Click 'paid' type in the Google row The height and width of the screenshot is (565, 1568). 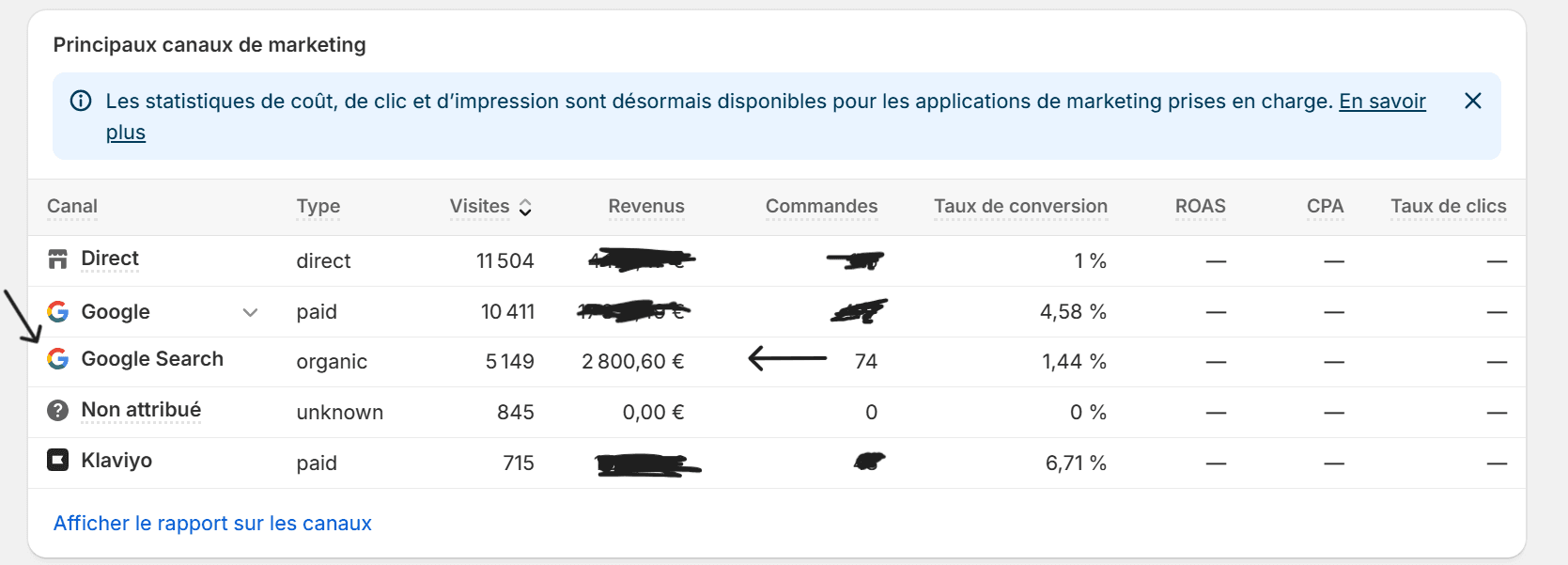pos(317,312)
